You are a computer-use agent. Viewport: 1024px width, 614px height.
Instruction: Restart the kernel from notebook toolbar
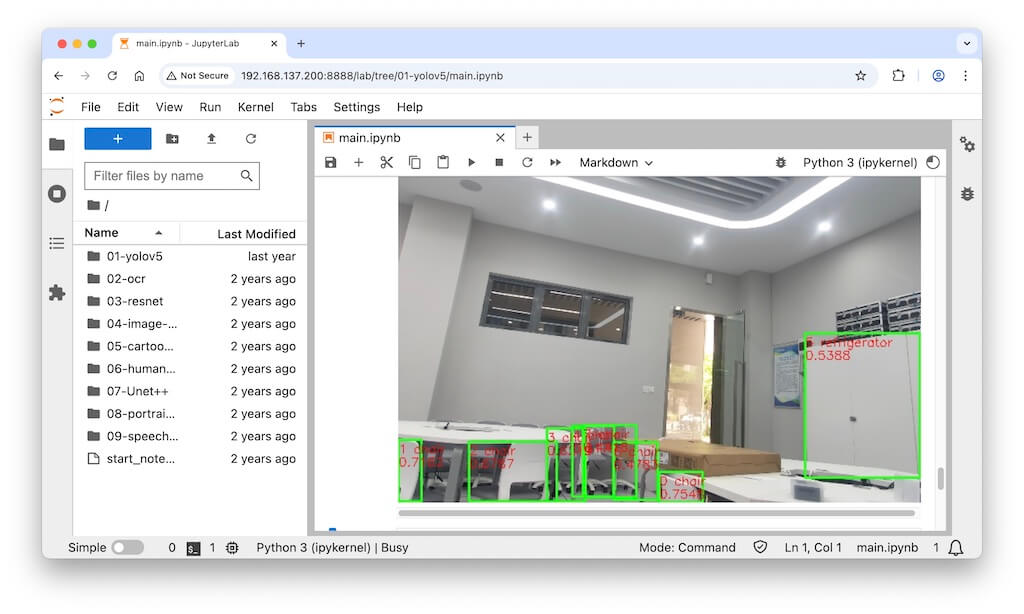[527, 162]
